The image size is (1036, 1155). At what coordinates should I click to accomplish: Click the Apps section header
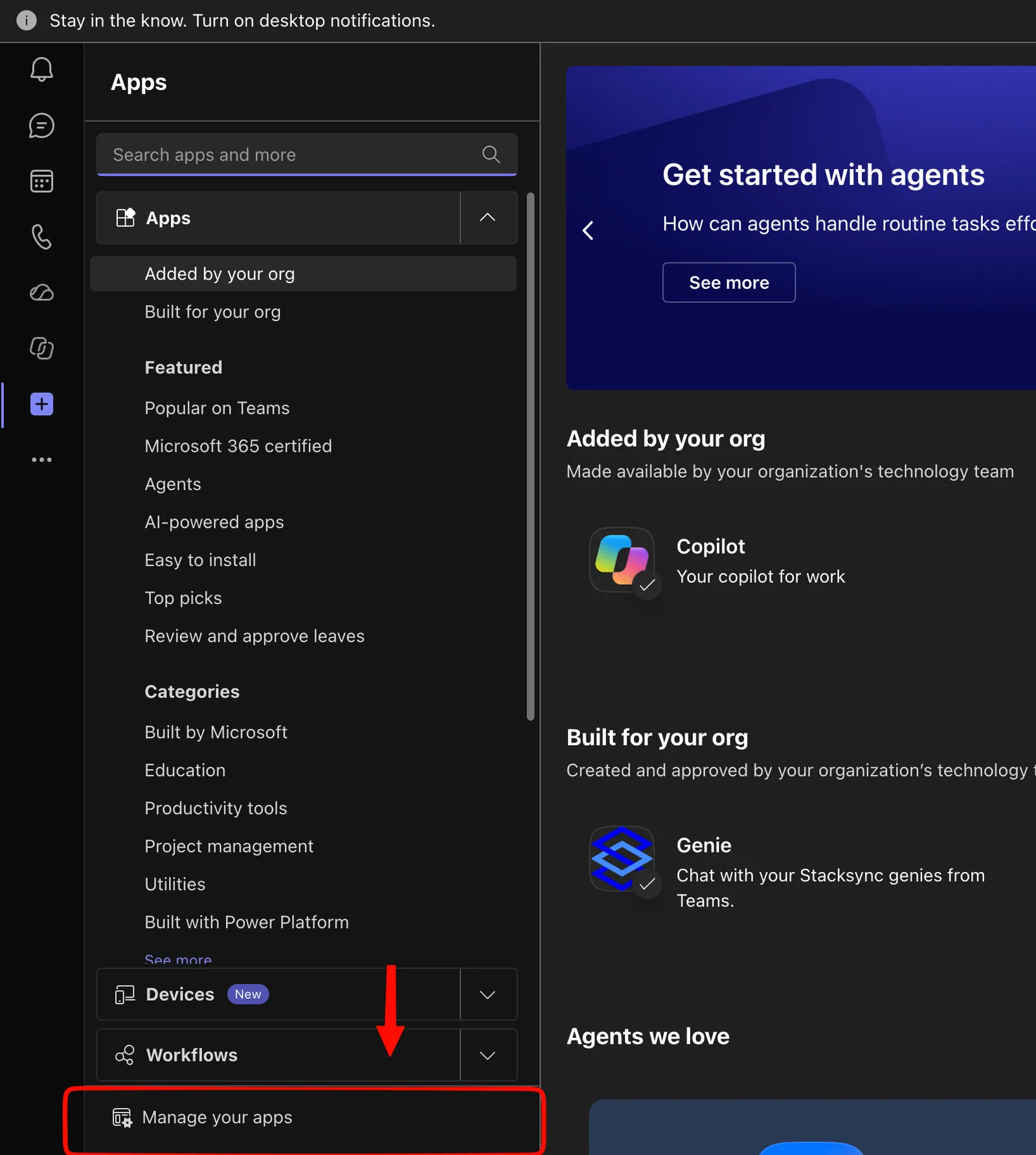point(278,218)
